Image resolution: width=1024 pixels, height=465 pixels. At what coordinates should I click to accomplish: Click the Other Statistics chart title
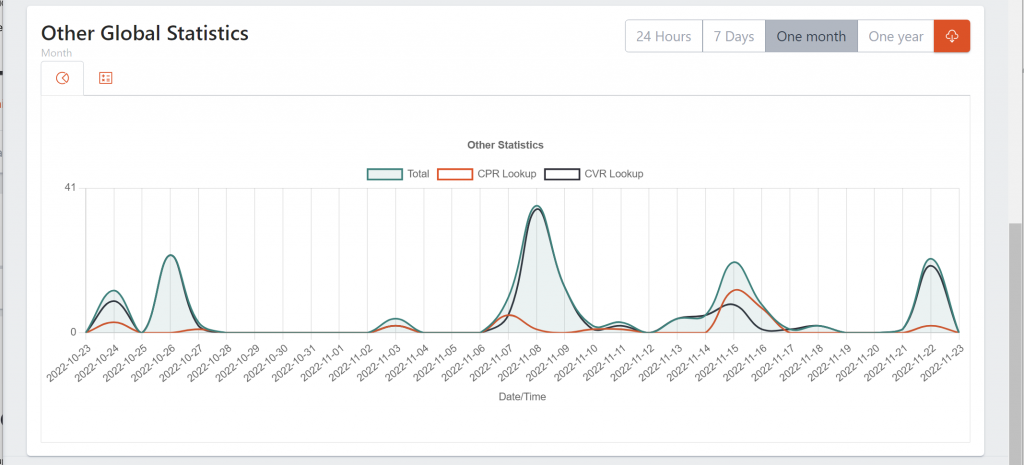pyautogui.click(x=505, y=145)
